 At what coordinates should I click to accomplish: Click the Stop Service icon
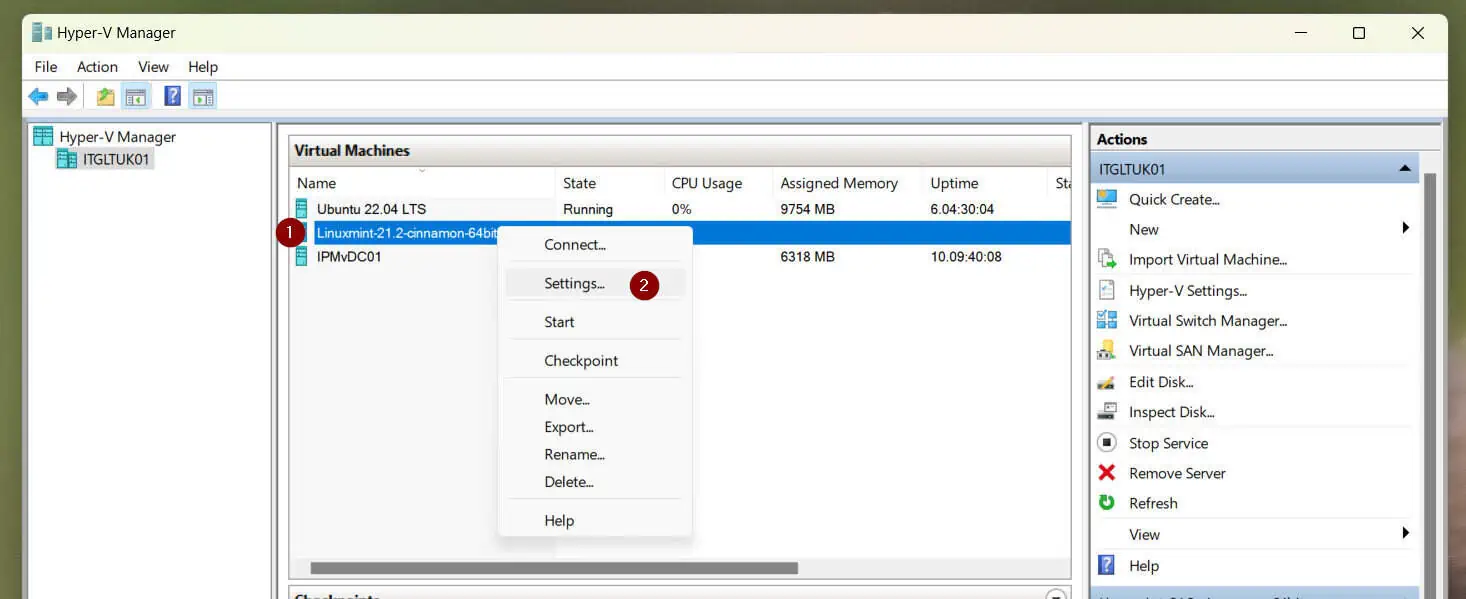[x=1107, y=442]
